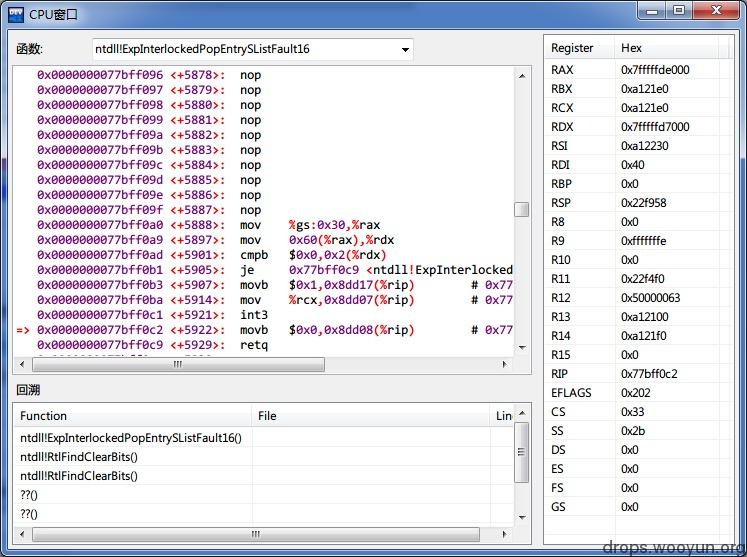Select the first ntdll!RtlFindClearBits() backtrace entry
Viewport: 747px width, 557px height.
[79, 457]
